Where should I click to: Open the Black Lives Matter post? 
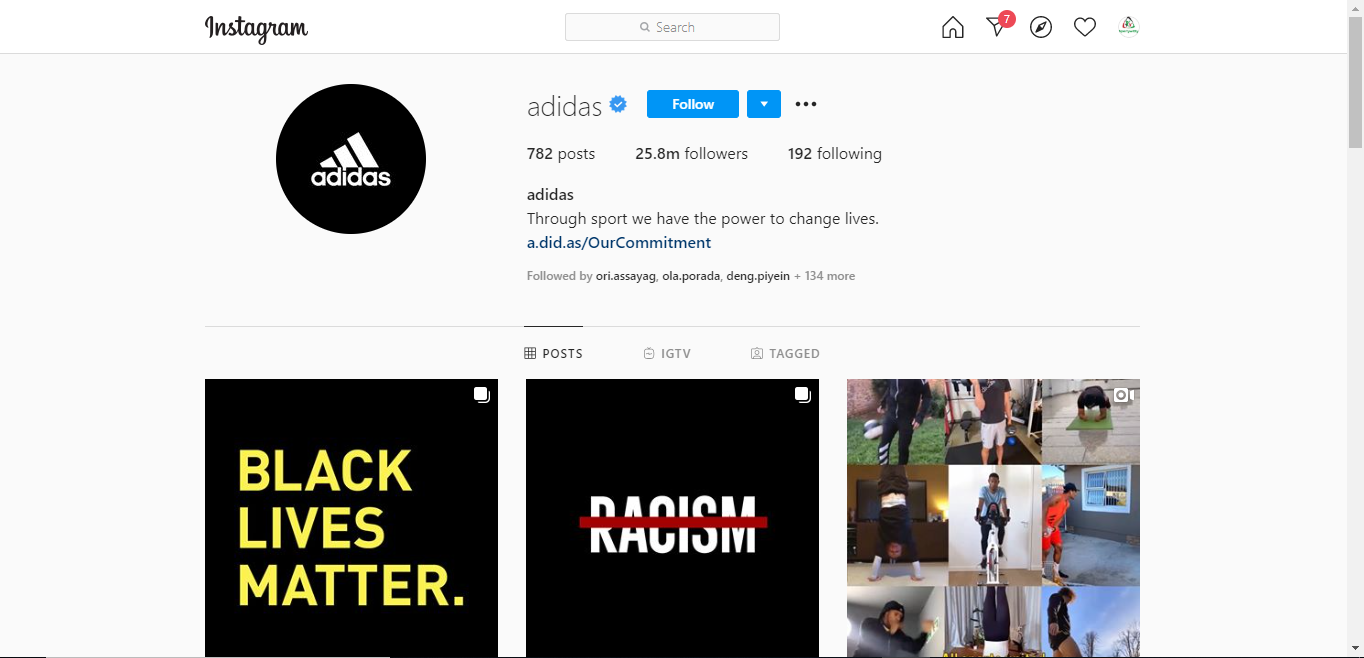coord(351,518)
